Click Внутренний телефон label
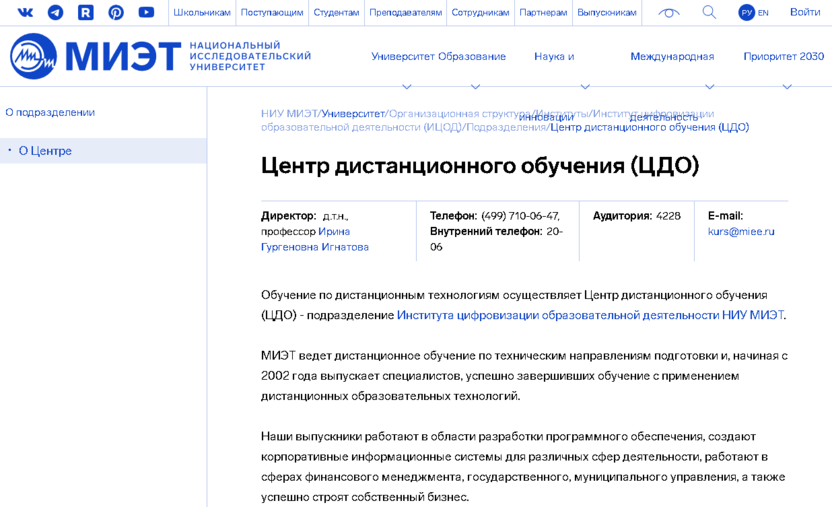Screen dimensions: 832x507 tap(486, 231)
